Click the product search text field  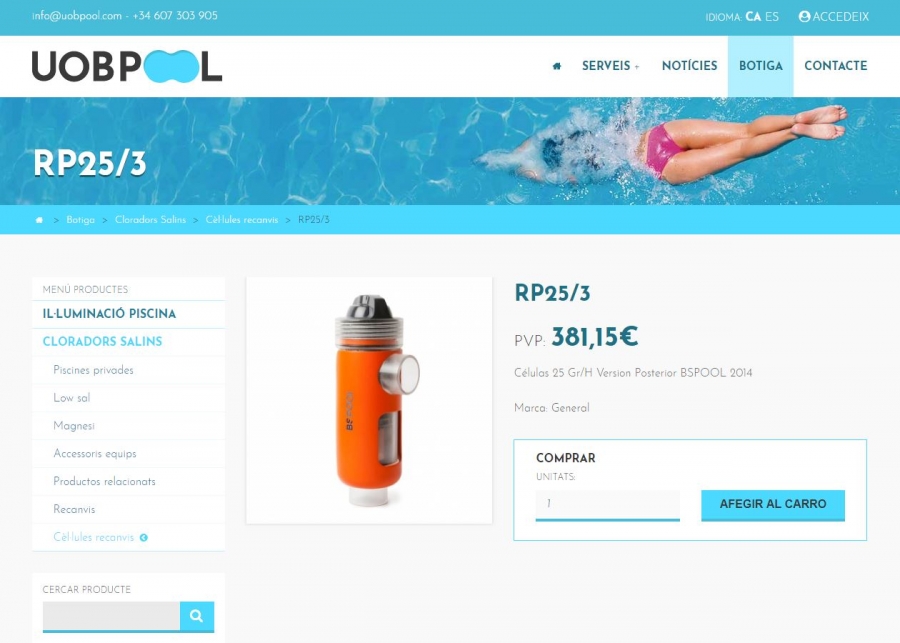[x=111, y=616]
